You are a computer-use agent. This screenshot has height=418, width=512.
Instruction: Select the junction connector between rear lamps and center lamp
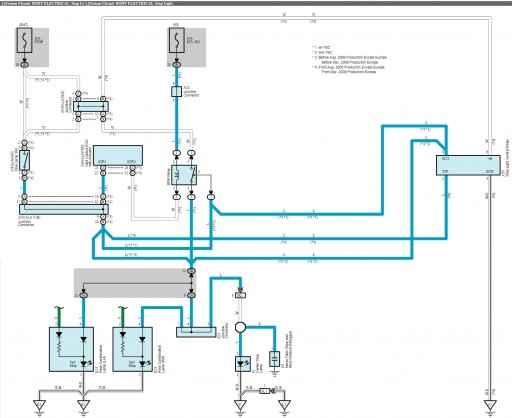[196, 332]
